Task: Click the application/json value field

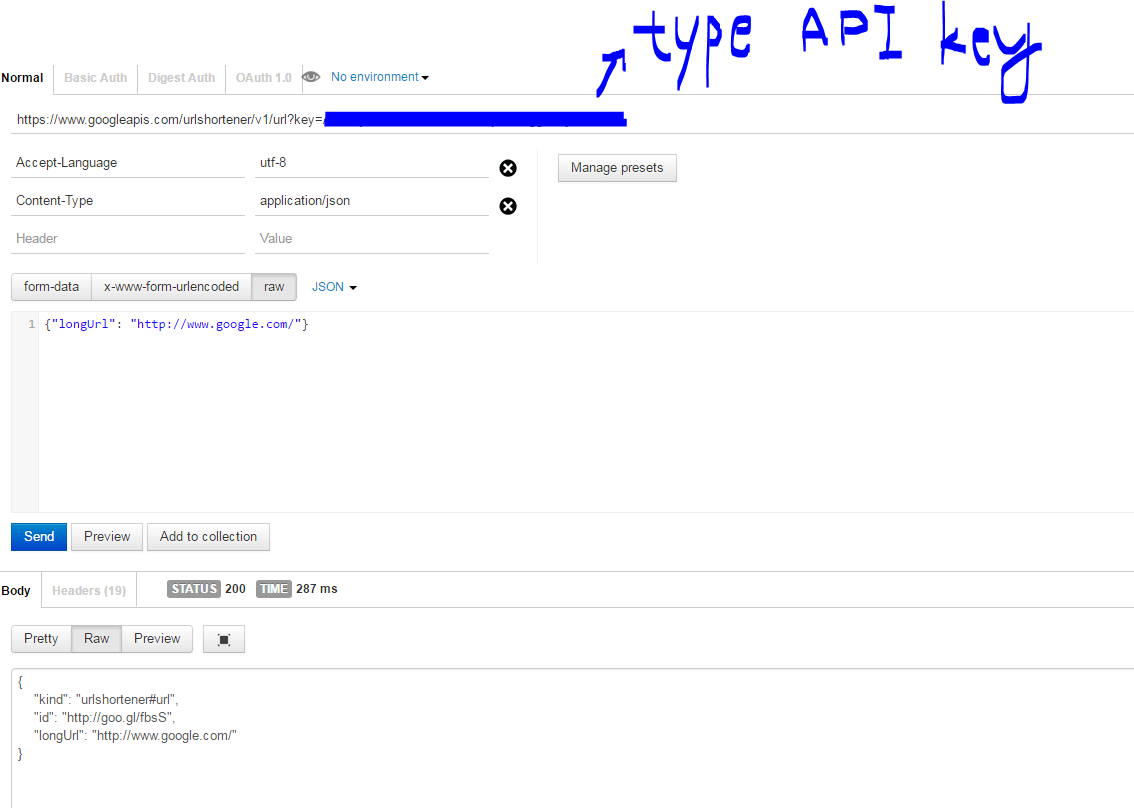Action: [372, 201]
